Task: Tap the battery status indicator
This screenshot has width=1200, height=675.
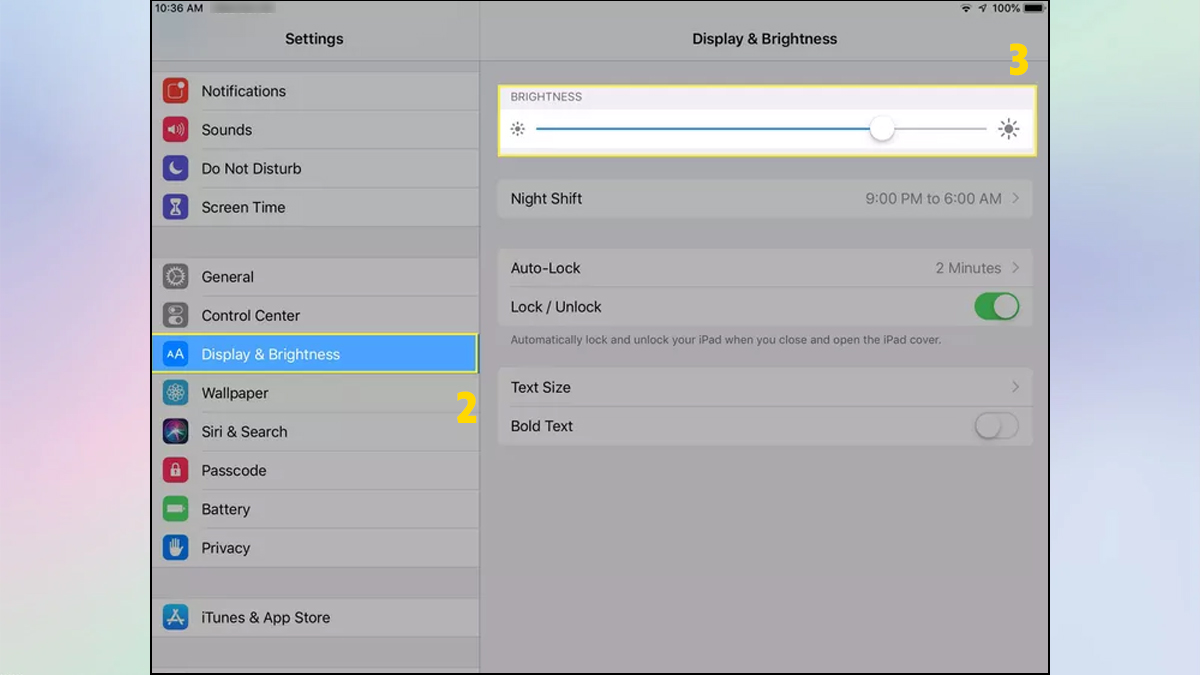Action: 1034,8
